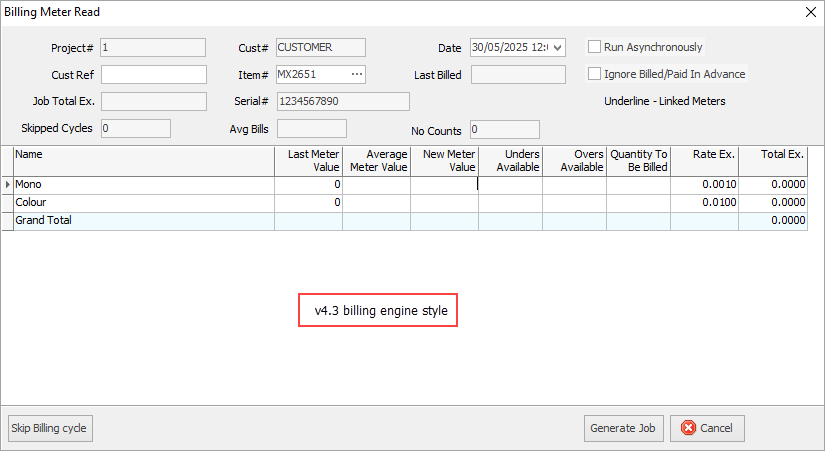The width and height of the screenshot is (825, 451).
Task: Click the Cust# field showing CUSTOMER
Action: (x=321, y=47)
